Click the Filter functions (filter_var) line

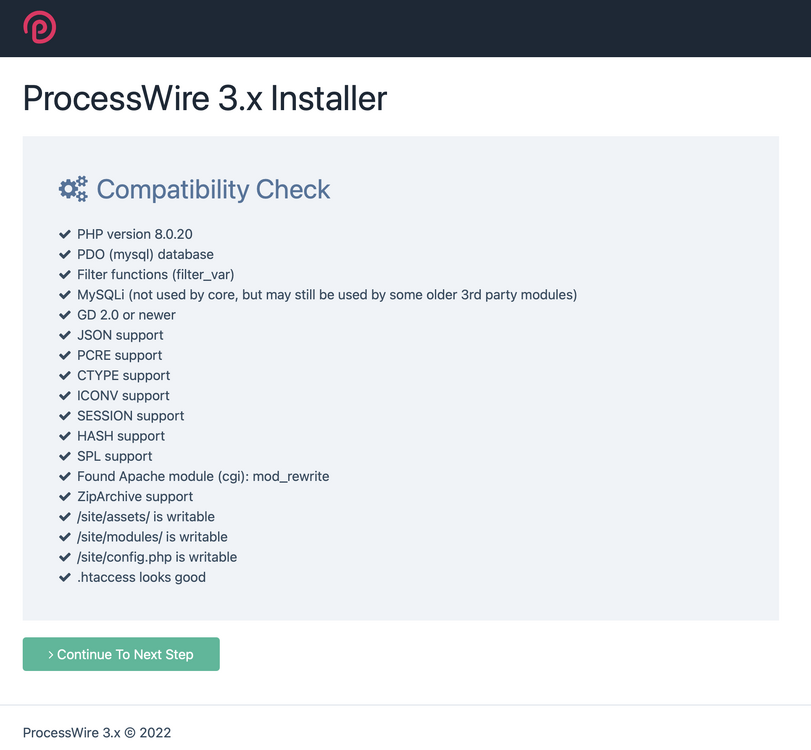(155, 274)
